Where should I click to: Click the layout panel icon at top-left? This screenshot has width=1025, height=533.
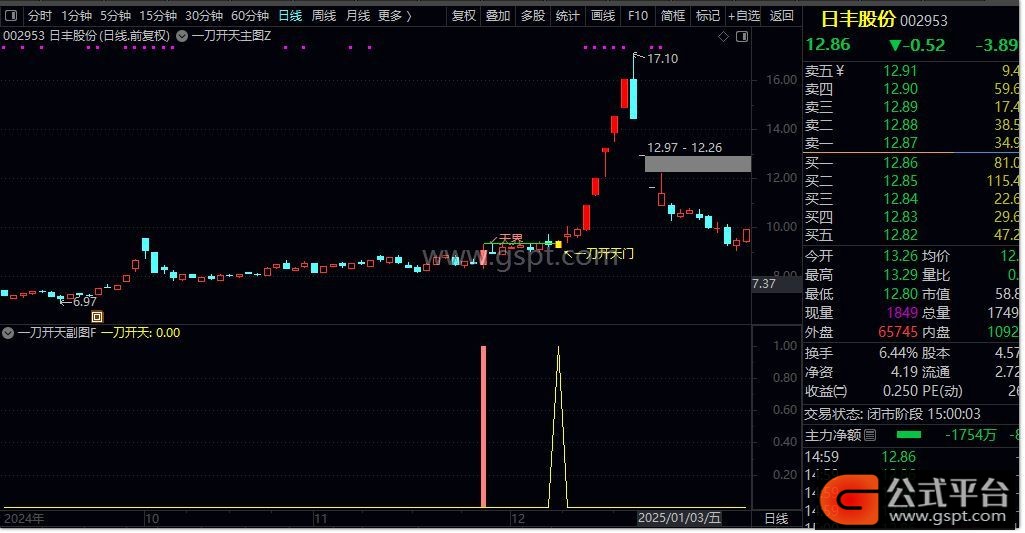pyautogui.click(x=11, y=16)
